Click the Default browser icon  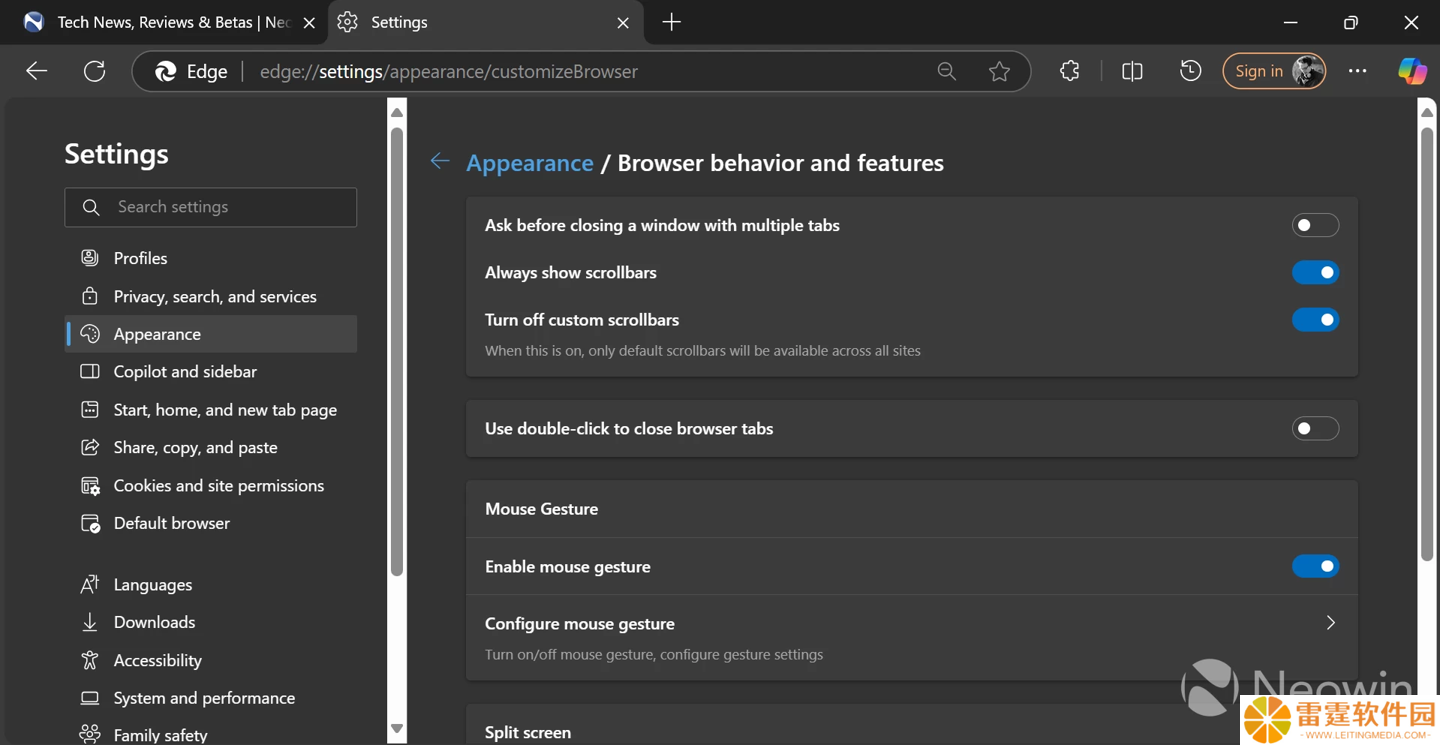point(90,523)
